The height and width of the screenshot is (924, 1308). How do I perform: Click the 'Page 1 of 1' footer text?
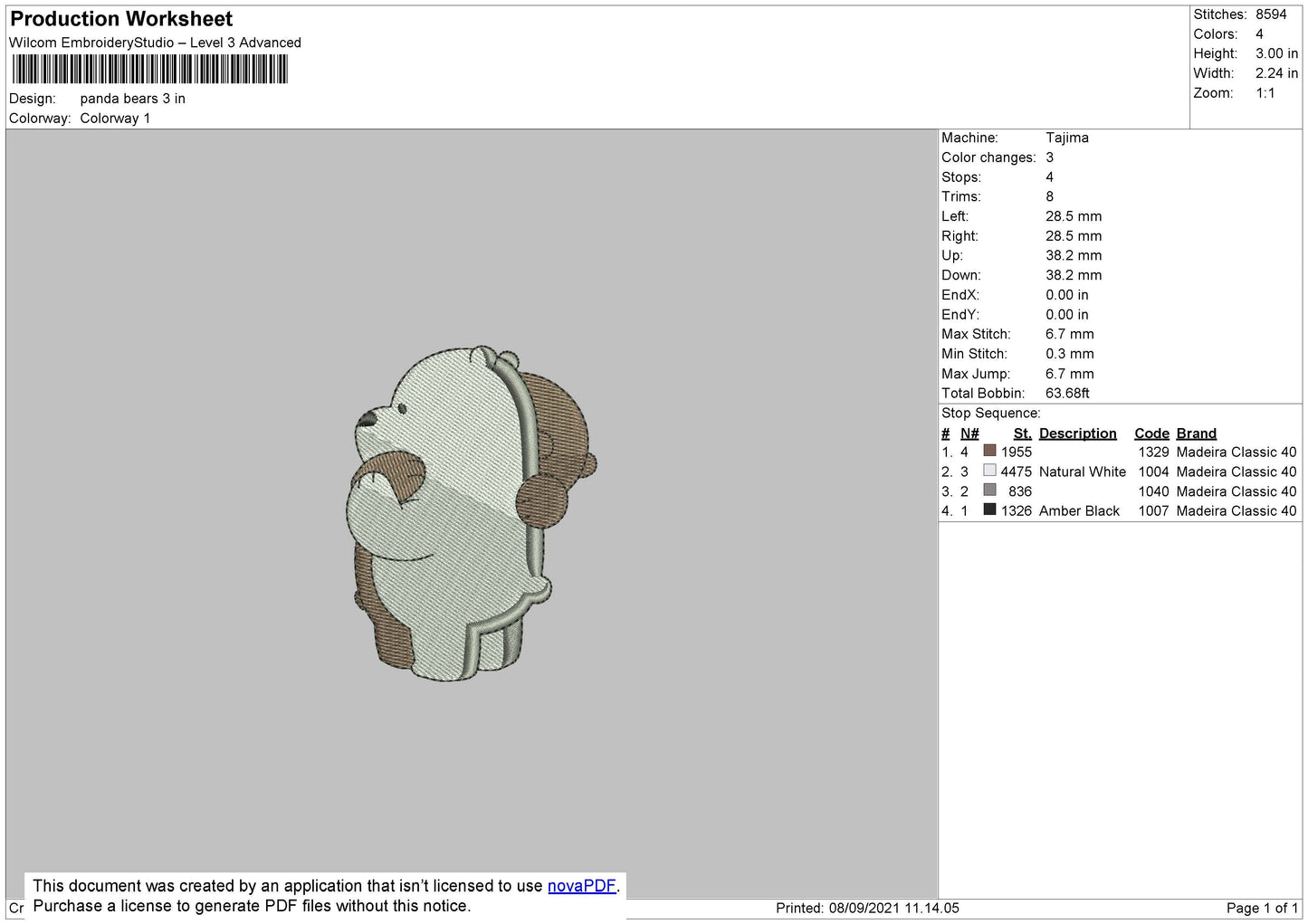[x=1262, y=908]
